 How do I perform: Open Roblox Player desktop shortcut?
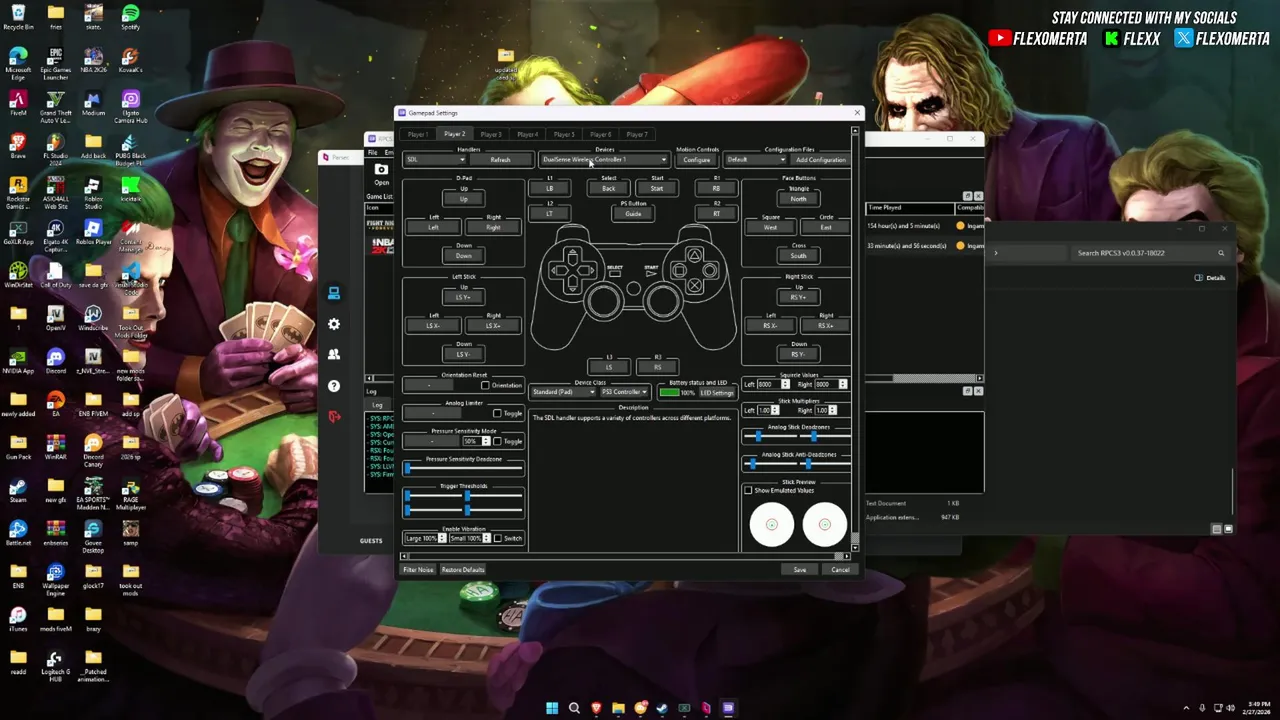pyautogui.click(x=93, y=232)
